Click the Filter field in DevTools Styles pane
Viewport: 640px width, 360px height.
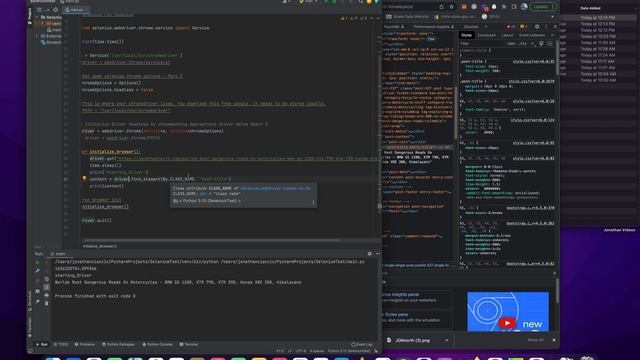pyautogui.click(x=482, y=44)
